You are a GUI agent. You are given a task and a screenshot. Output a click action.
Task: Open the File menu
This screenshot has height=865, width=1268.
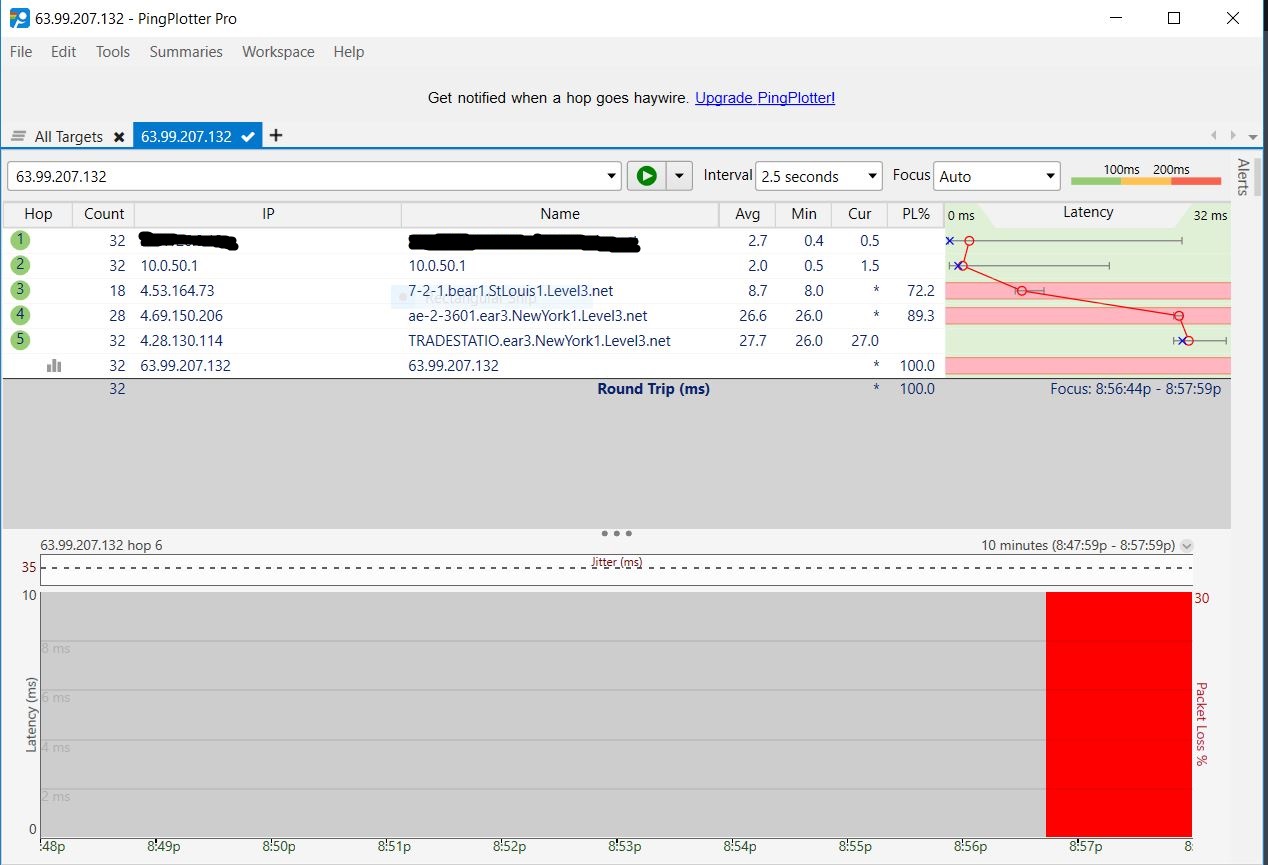pyautogui.click(x=21, y=52)
